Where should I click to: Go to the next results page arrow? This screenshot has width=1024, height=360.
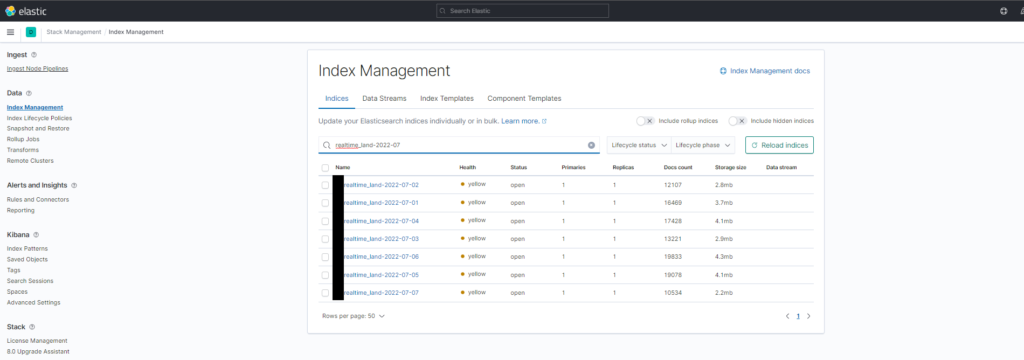[x=808, y=316]
